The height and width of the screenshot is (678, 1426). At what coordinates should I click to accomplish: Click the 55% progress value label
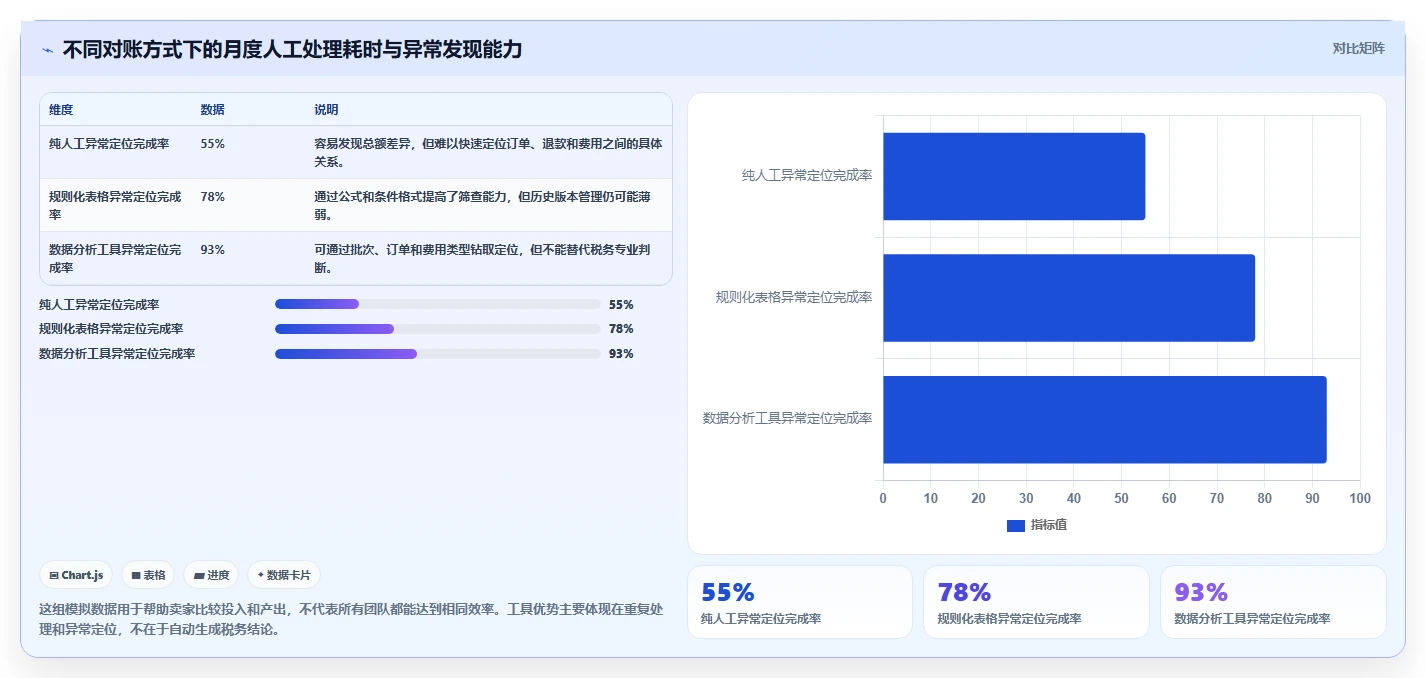621,305
